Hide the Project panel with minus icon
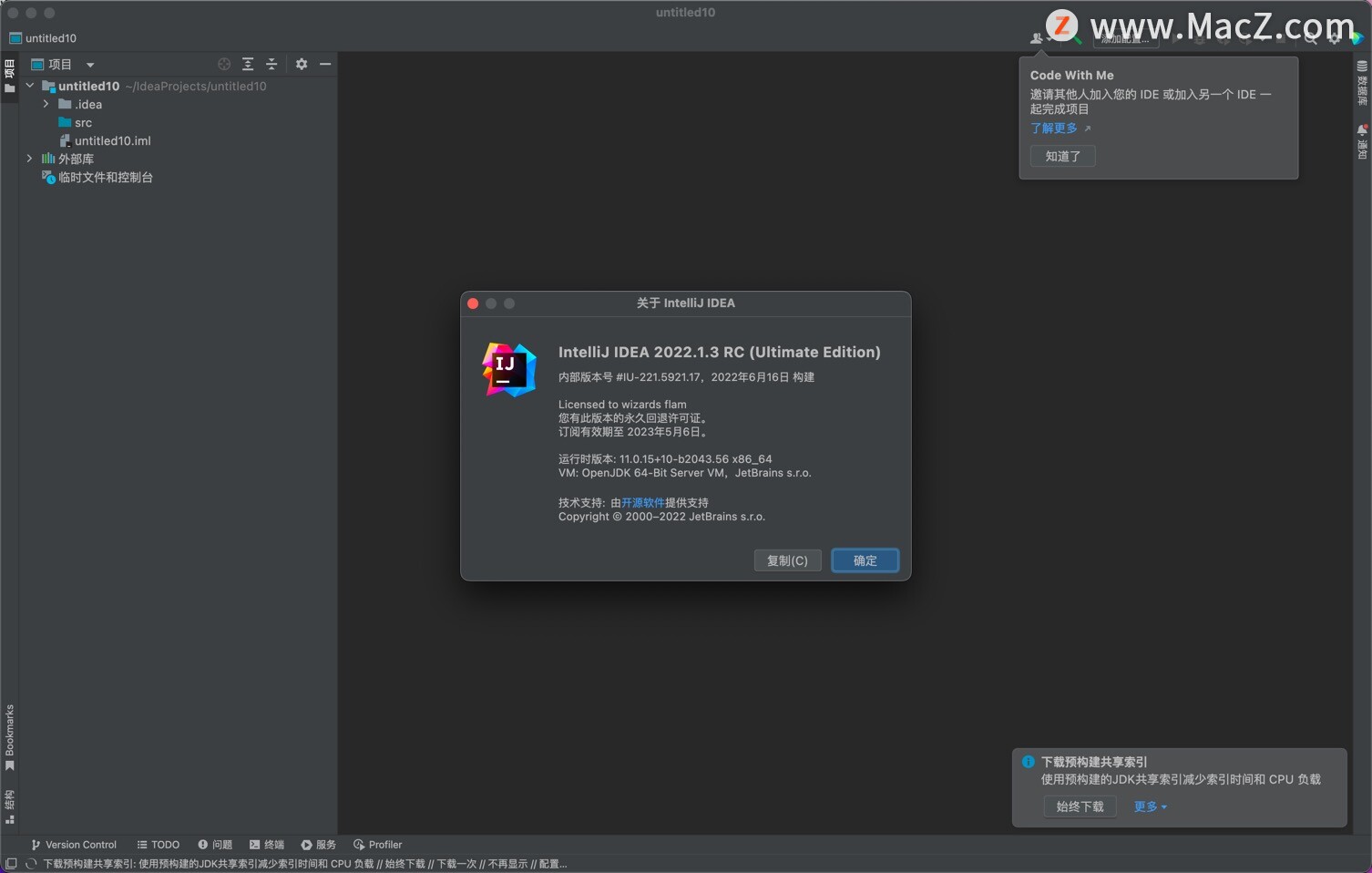This screenshot has width=1372, height=873. [325, 64]
